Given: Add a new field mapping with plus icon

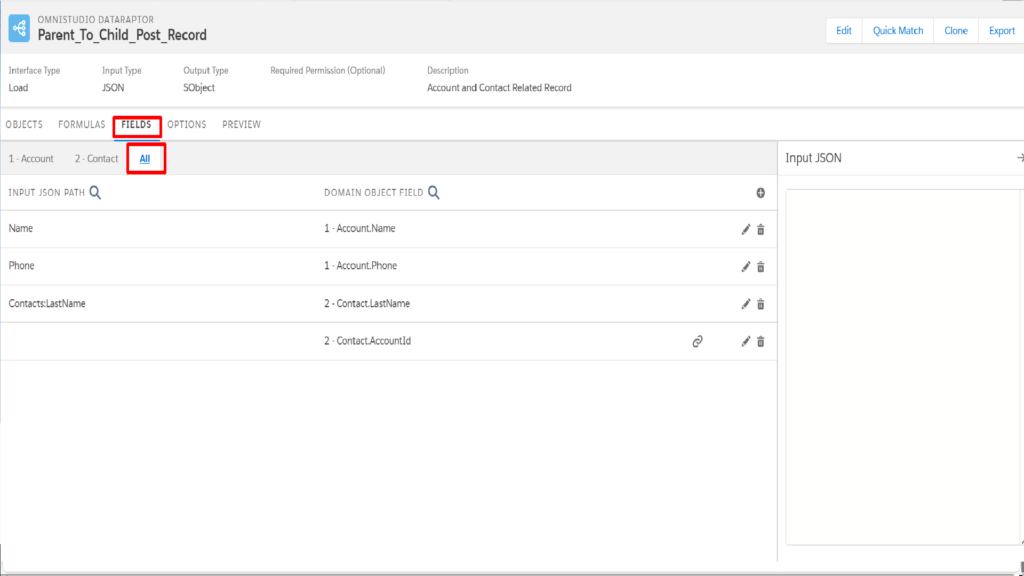Looking at the screenshot, I should tap(761, 193).
